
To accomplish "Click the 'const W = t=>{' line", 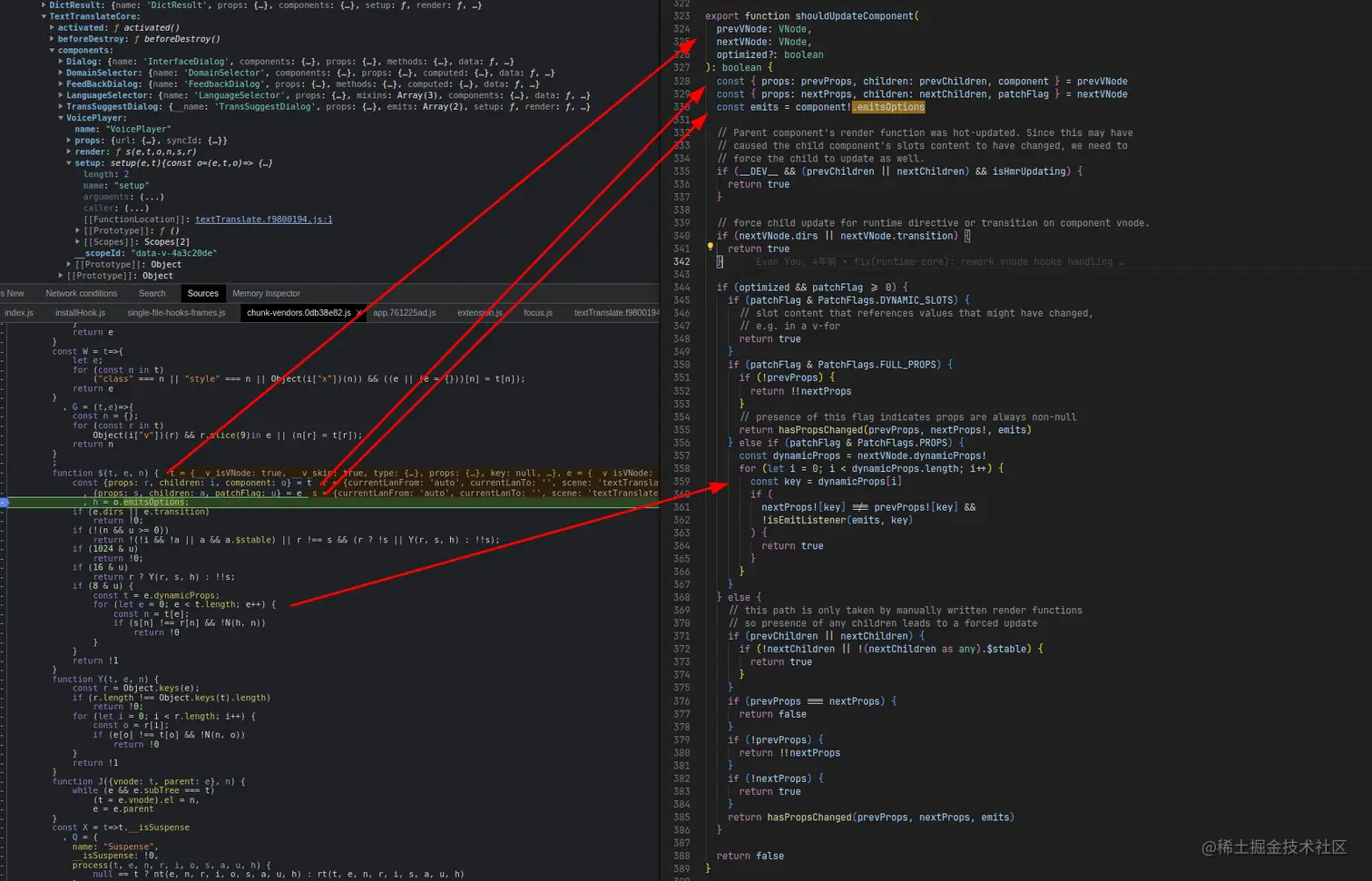I will [x=88, y=351].
